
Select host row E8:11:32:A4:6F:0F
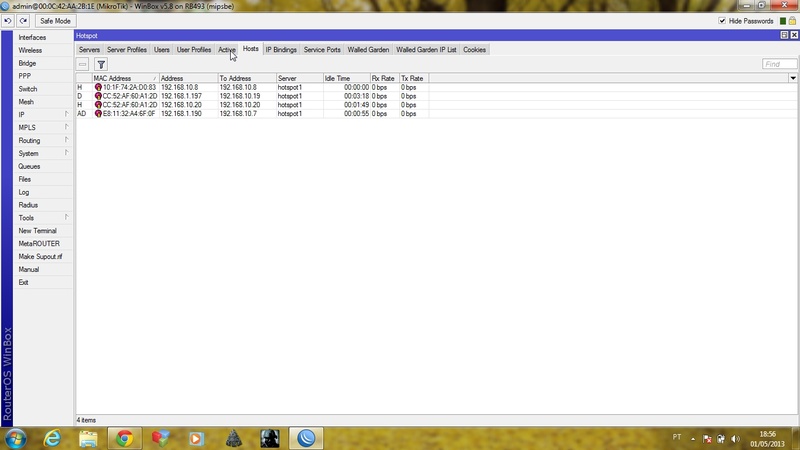point(437,113)
